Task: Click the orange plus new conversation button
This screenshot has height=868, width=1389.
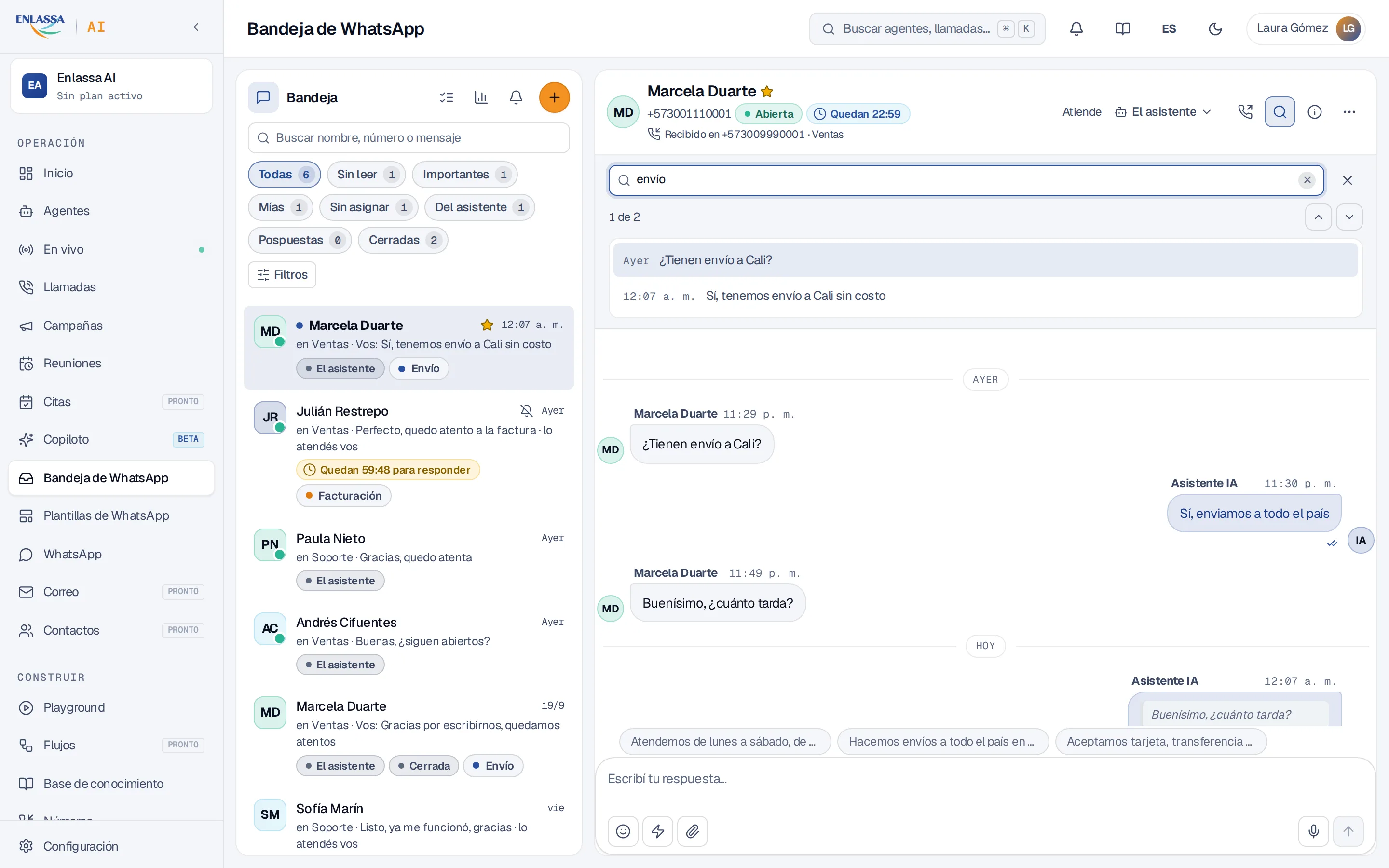Action: 554,97
